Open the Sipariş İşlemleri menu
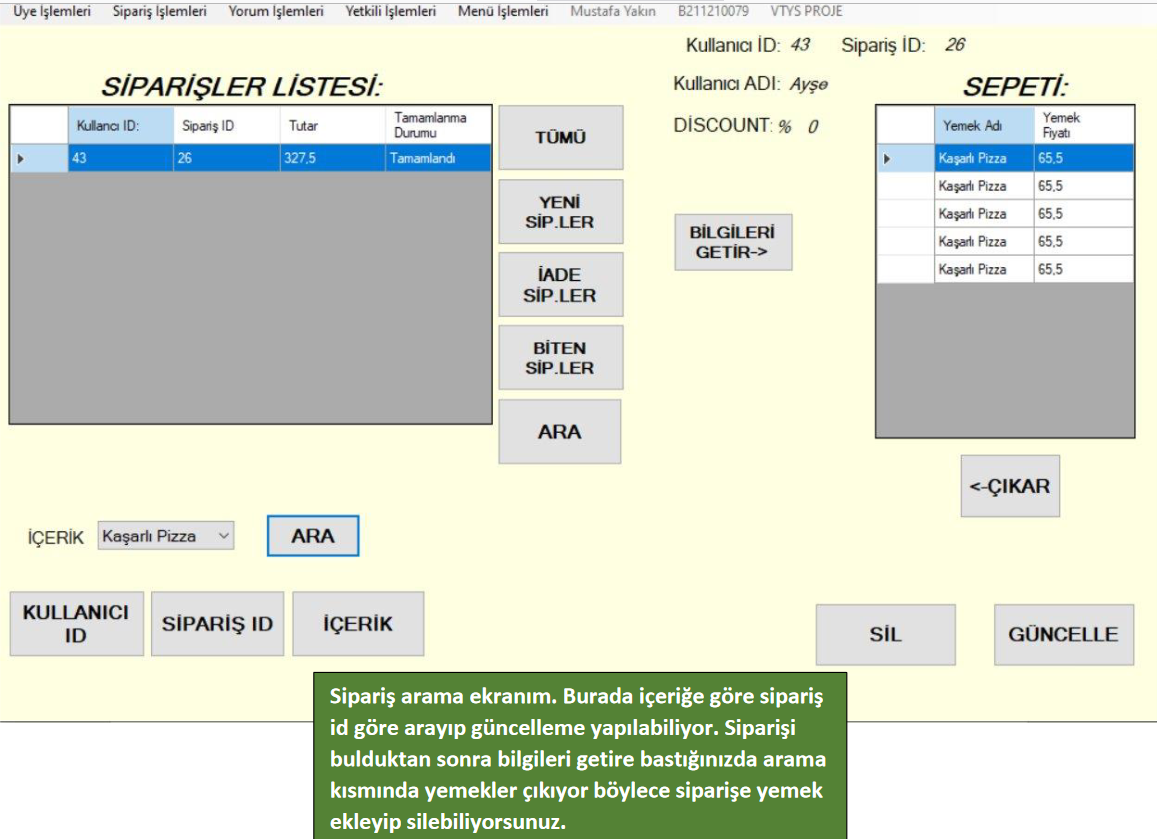 coord(160,12)
